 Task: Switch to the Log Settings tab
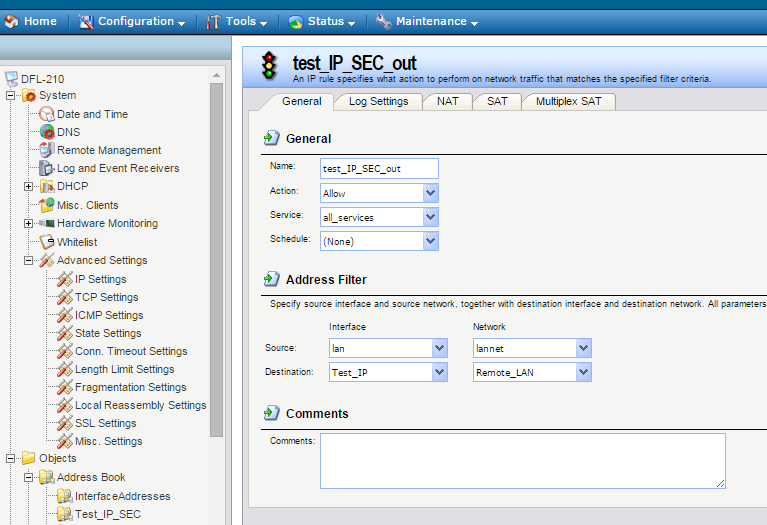click(378, 101)
